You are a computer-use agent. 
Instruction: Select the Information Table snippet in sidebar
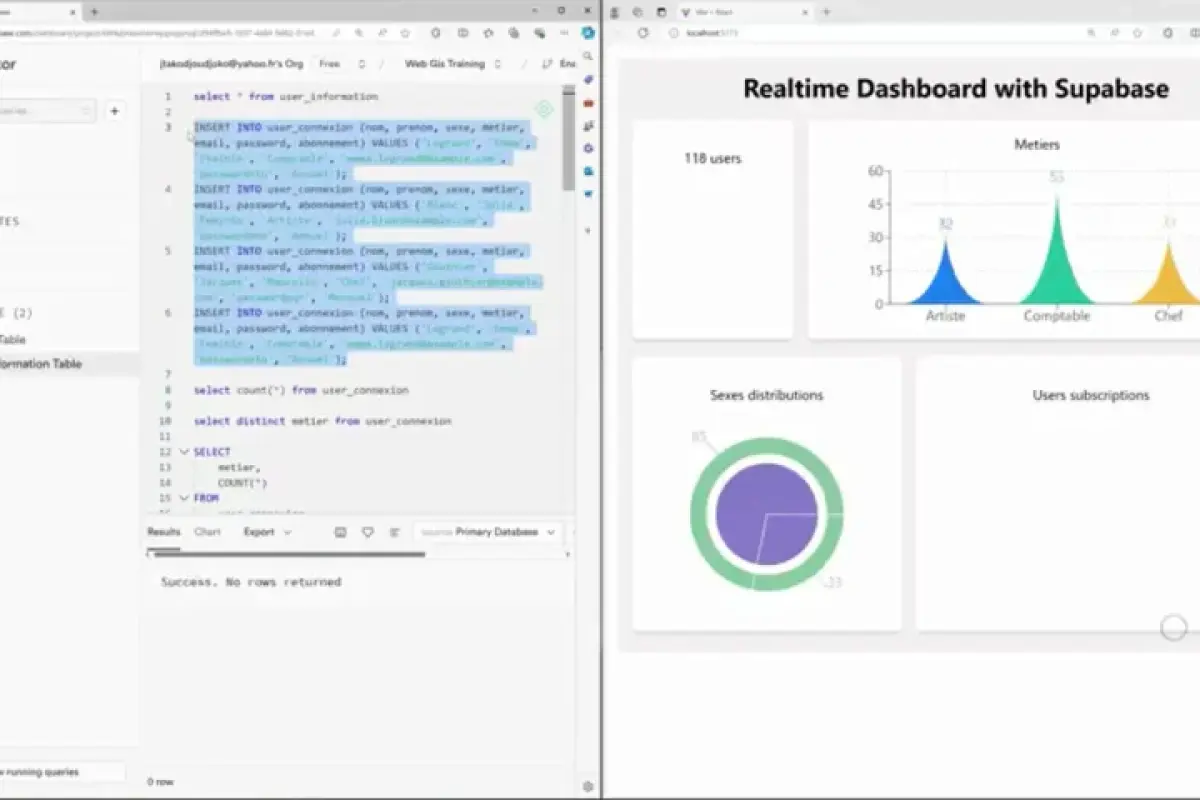tap(55, 364)
